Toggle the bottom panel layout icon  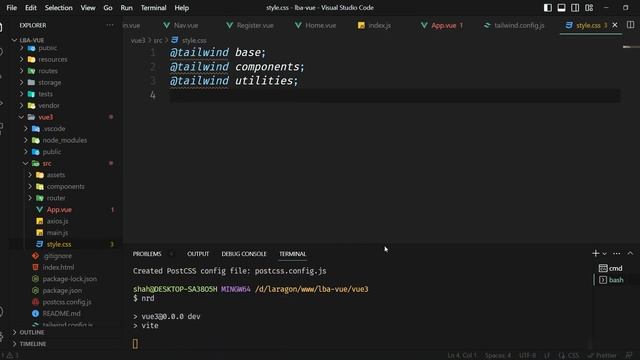click(562, 8)
